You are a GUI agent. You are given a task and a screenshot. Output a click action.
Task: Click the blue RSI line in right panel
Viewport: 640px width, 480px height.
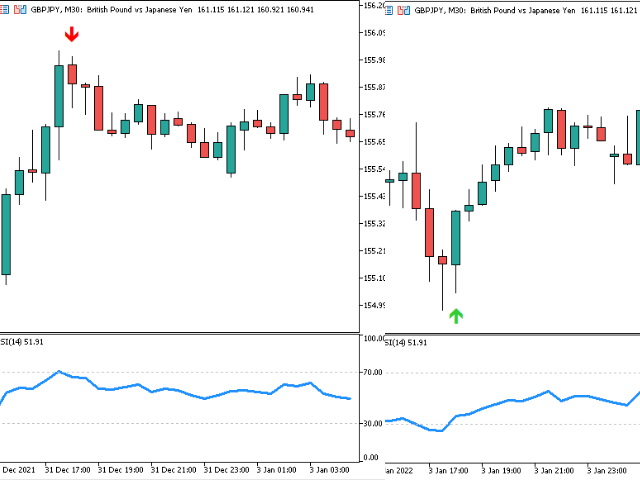point(500,402)
